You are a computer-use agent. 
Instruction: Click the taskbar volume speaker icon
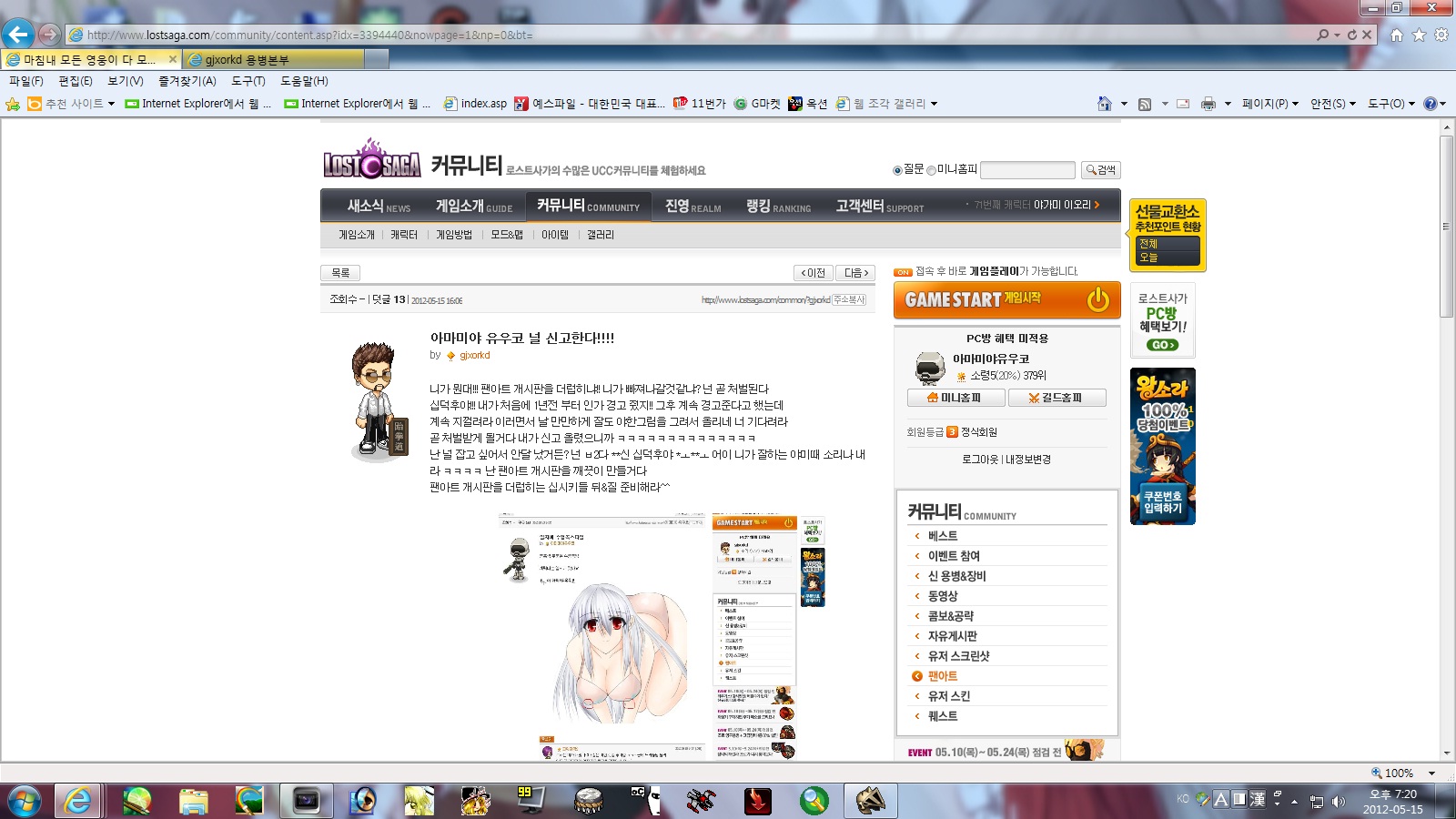1338,801
